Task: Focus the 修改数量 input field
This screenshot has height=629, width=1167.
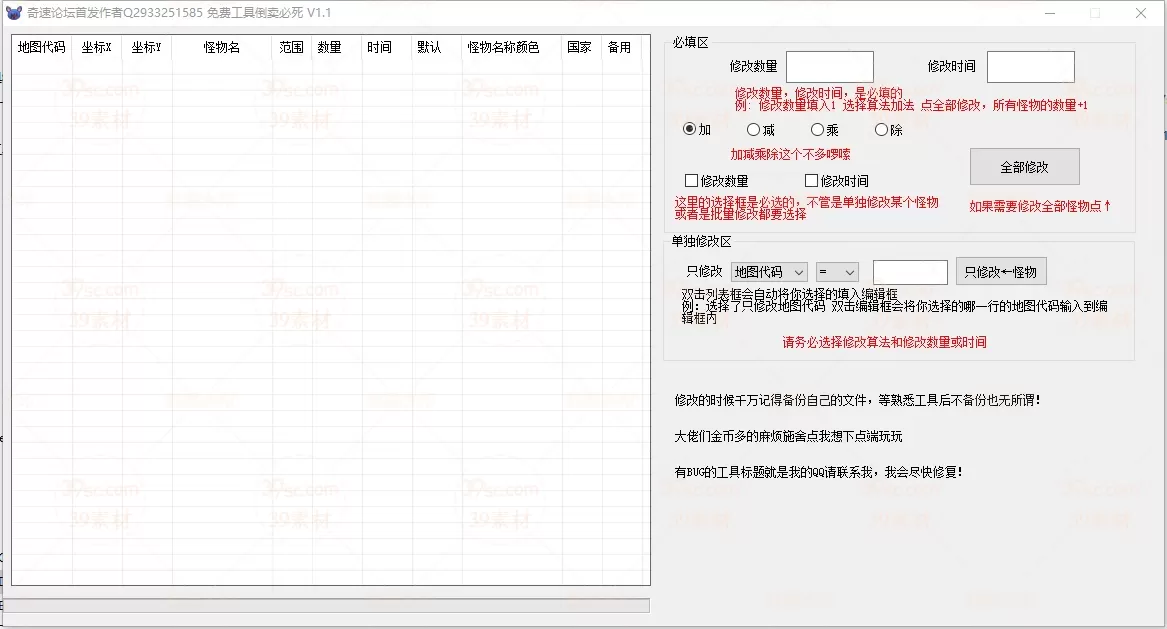Action: pyautogui.click(x=829, y=67)
